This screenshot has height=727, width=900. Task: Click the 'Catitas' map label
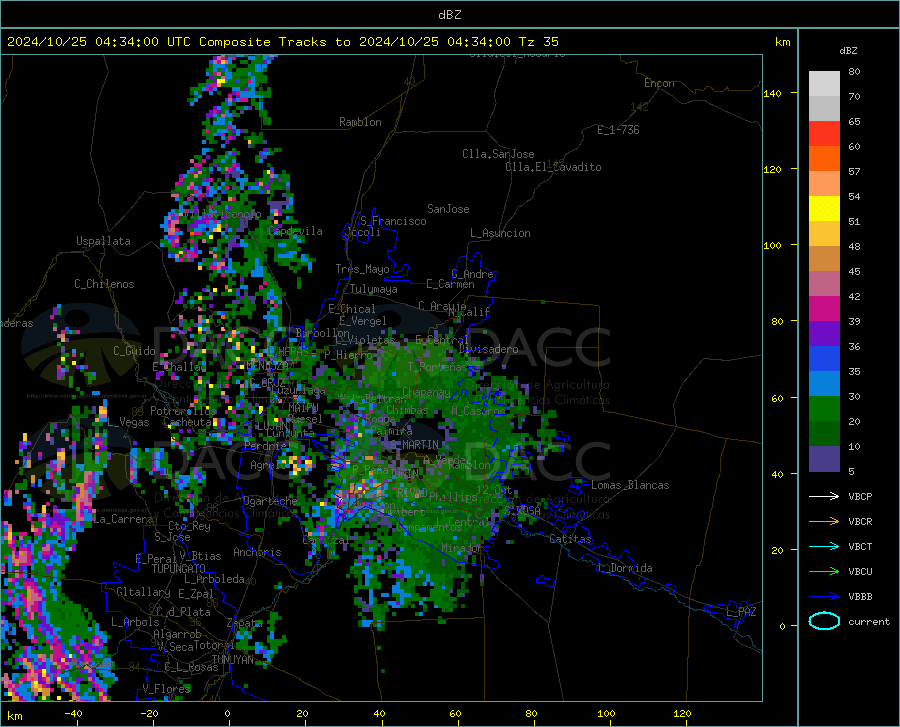(571, 539)
